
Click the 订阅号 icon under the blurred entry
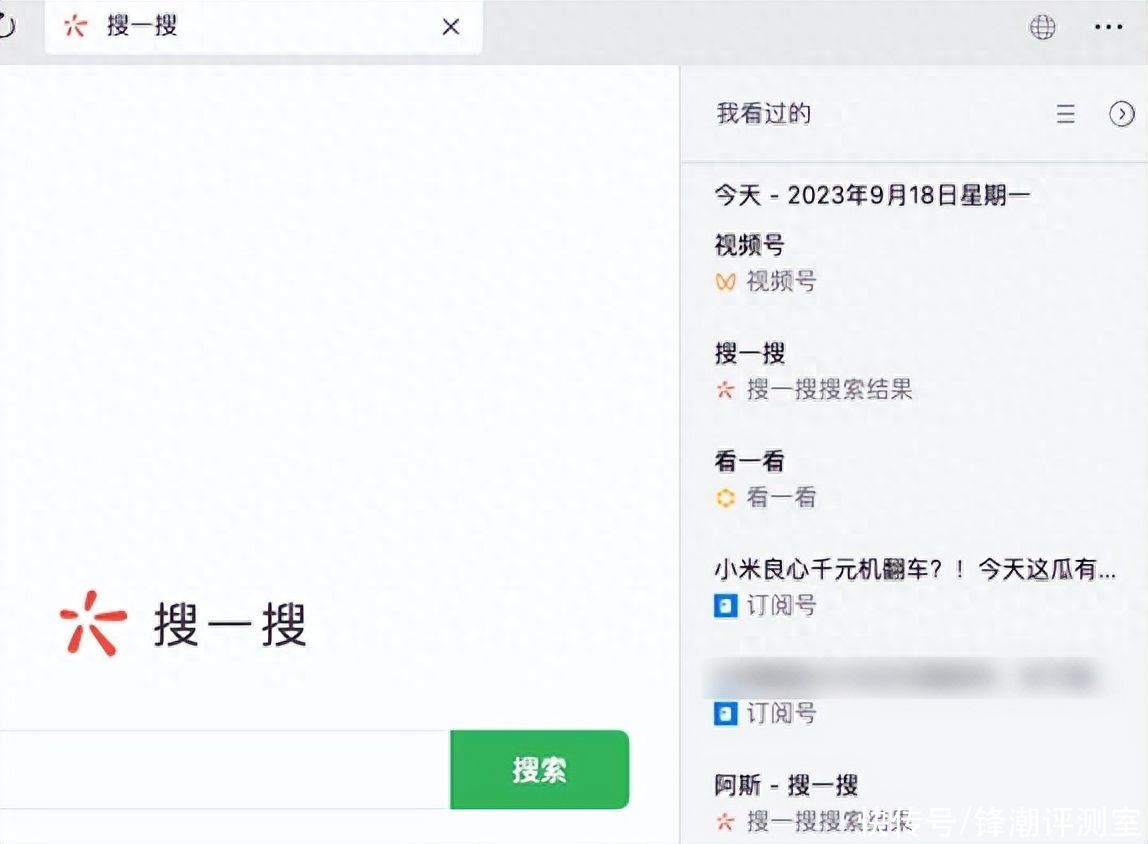(726, 713)
